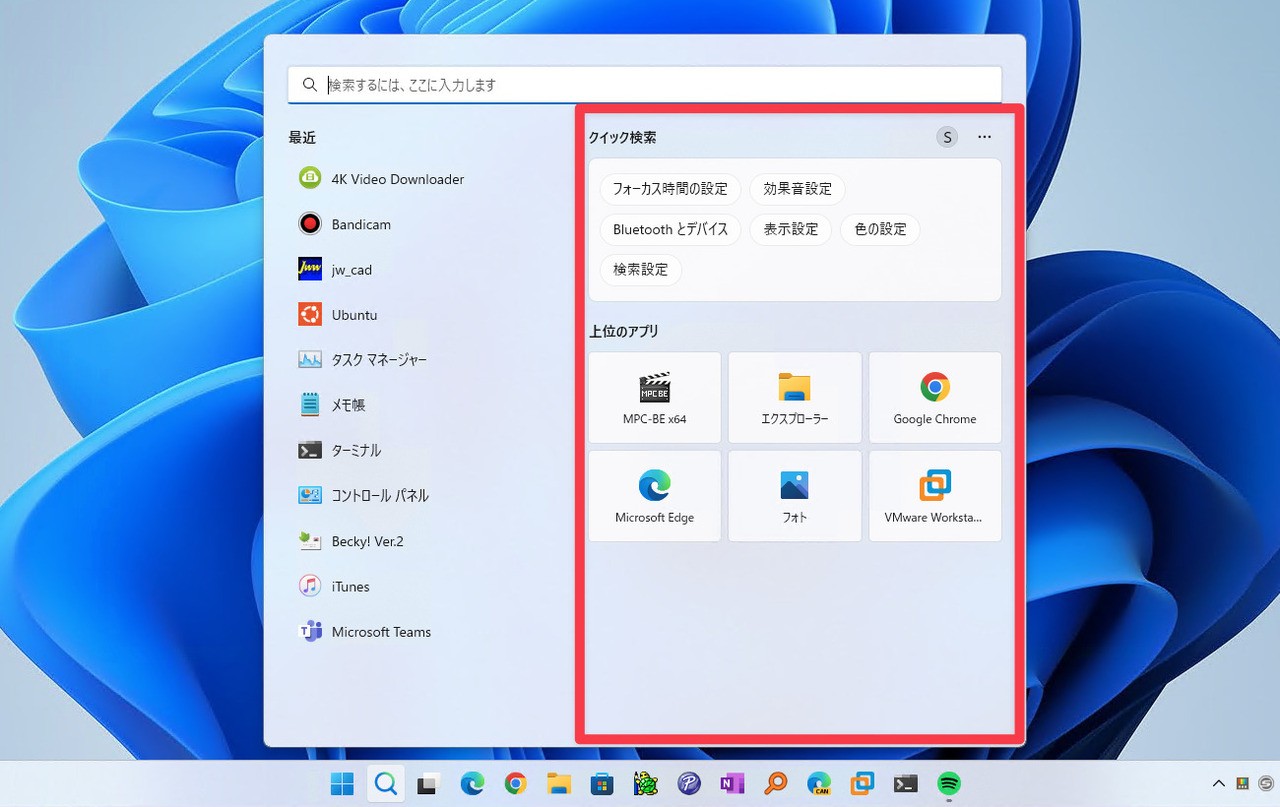The height and width of the screenshot is (807, 1280).
Task: Open Spotify from the taskbar
Action: (949, 784)
